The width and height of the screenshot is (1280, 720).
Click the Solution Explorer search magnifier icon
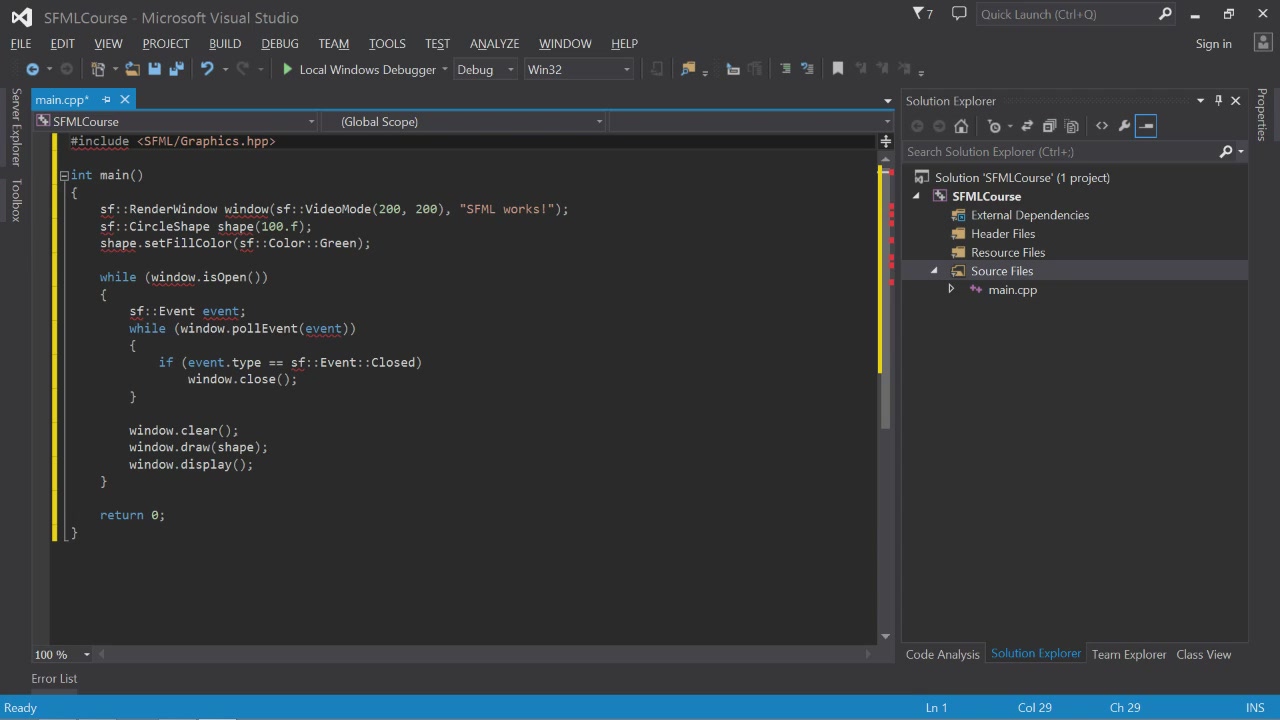(1226, 152)
